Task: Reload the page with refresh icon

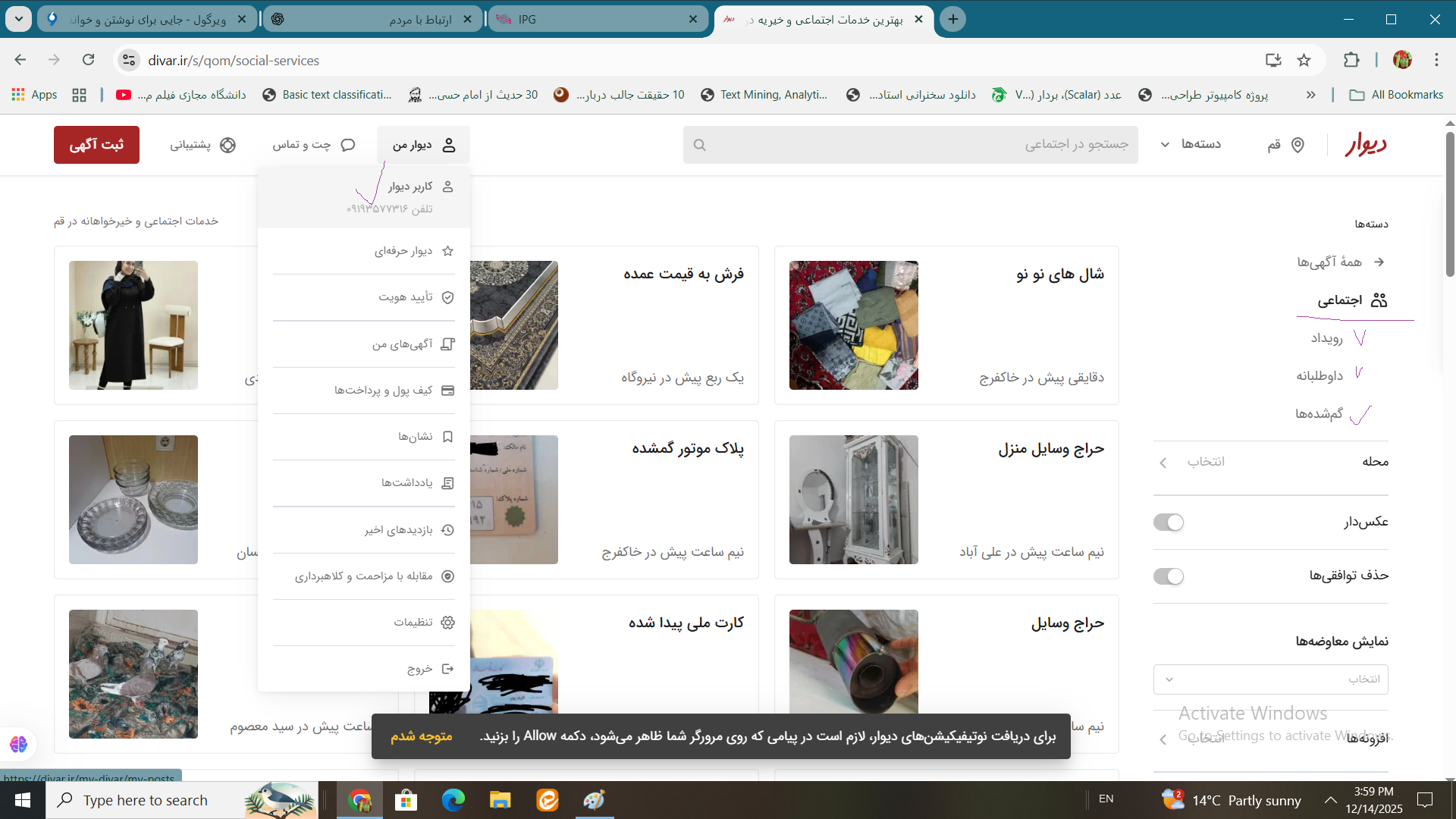Action: 89,60
